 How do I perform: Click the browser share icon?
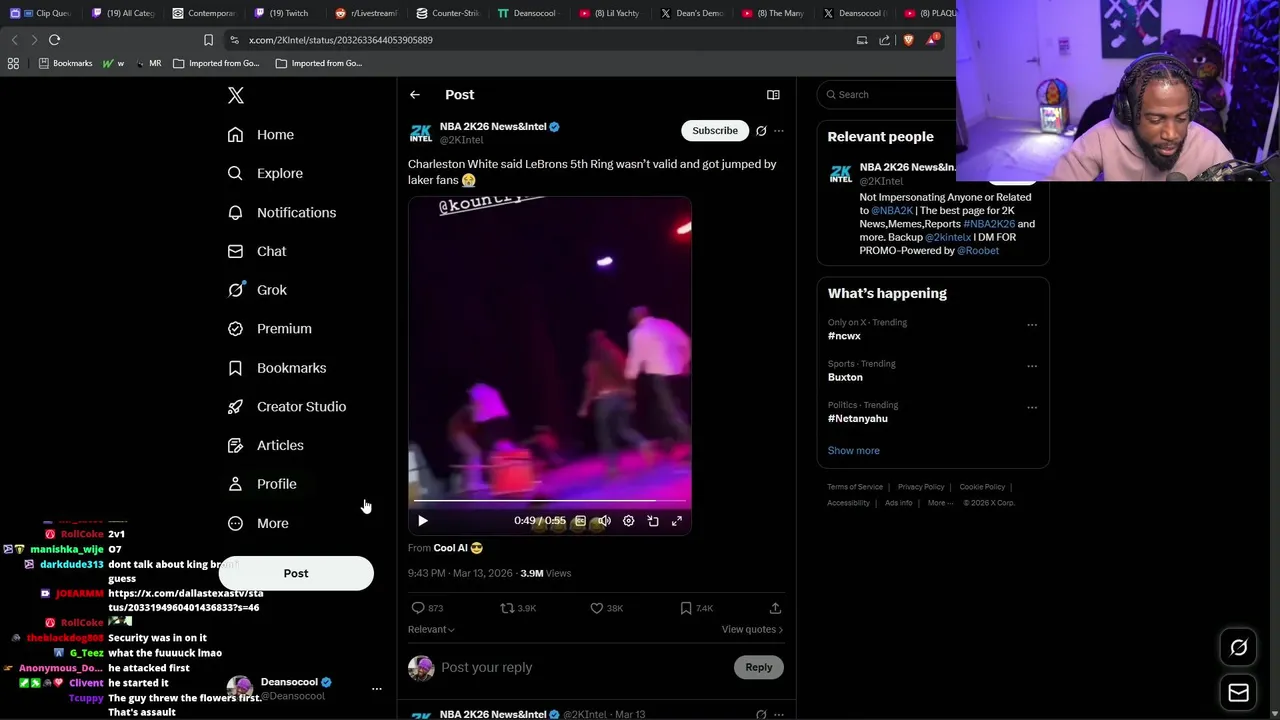[884, 40]
